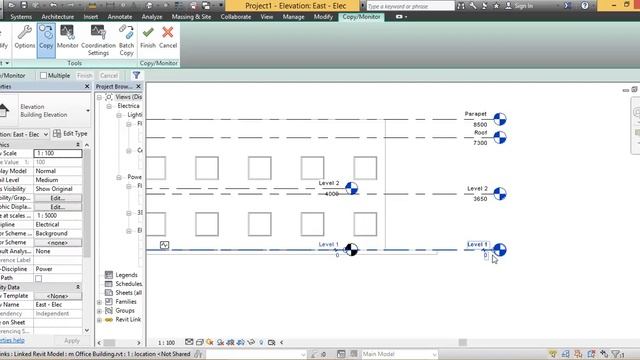Open the Properties help link

(x=12, y=340)
